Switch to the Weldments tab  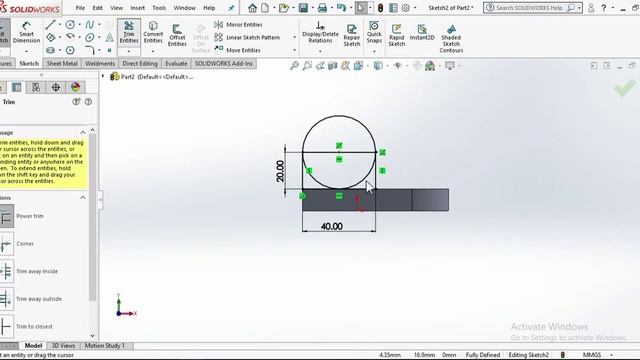(100, 64)
